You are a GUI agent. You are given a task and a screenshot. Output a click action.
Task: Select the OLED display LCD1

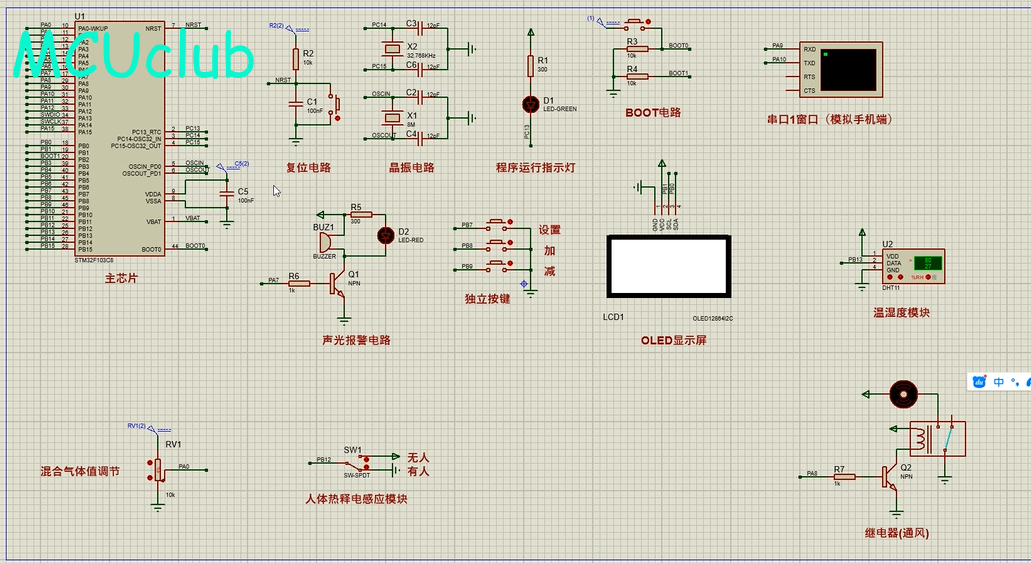[x=668, y=266]
